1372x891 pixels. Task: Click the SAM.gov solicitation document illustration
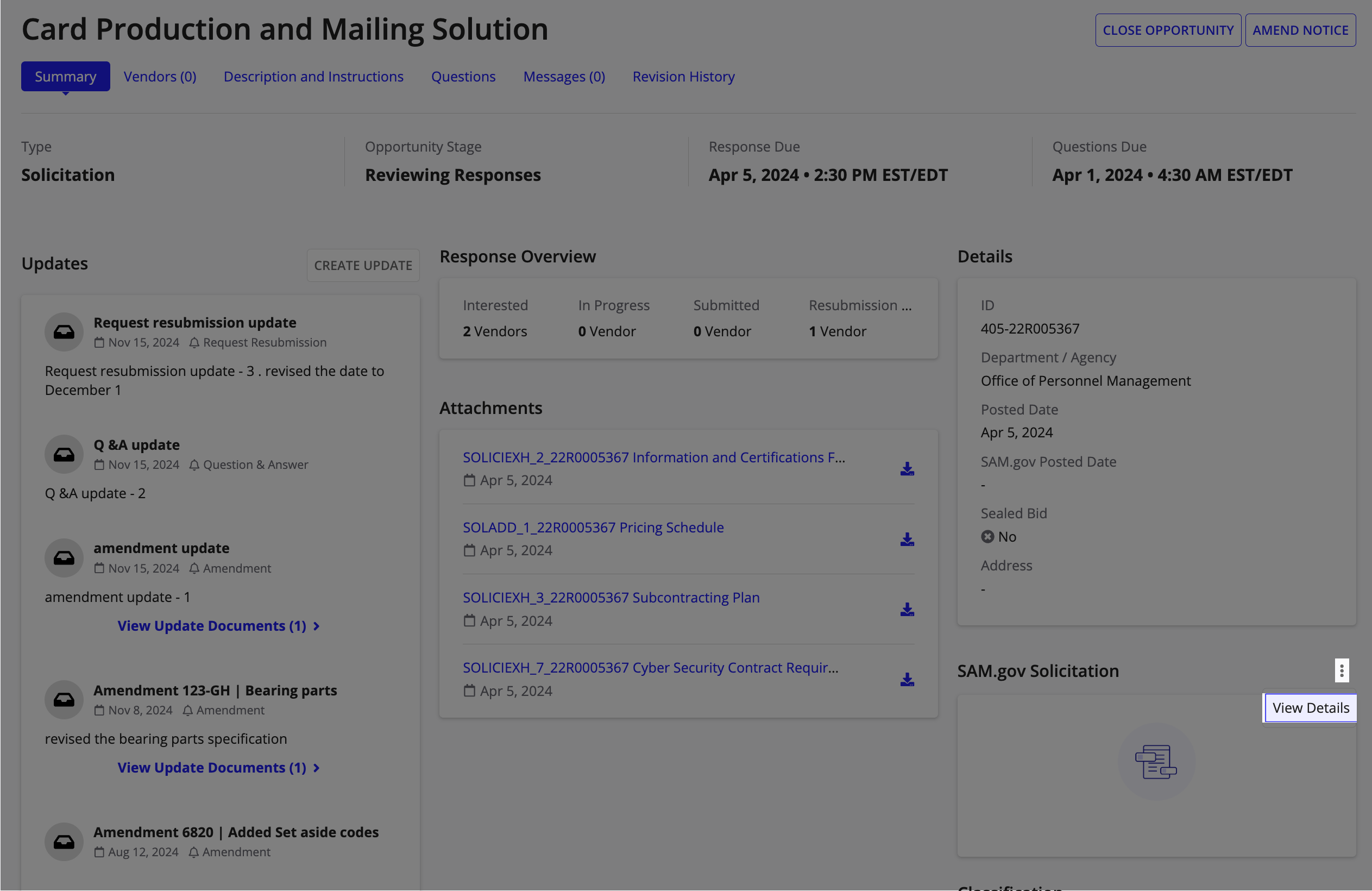1156,762
